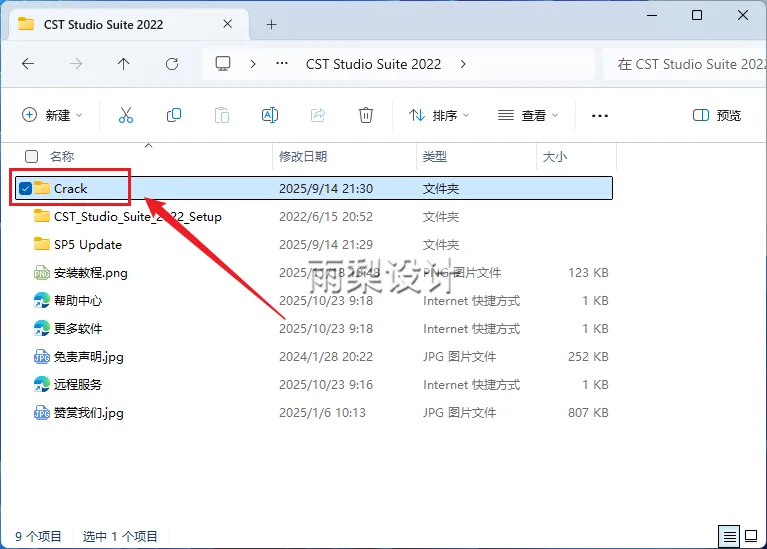Maximize the Explorer window
767x549 pixels.
click(697, 16)
